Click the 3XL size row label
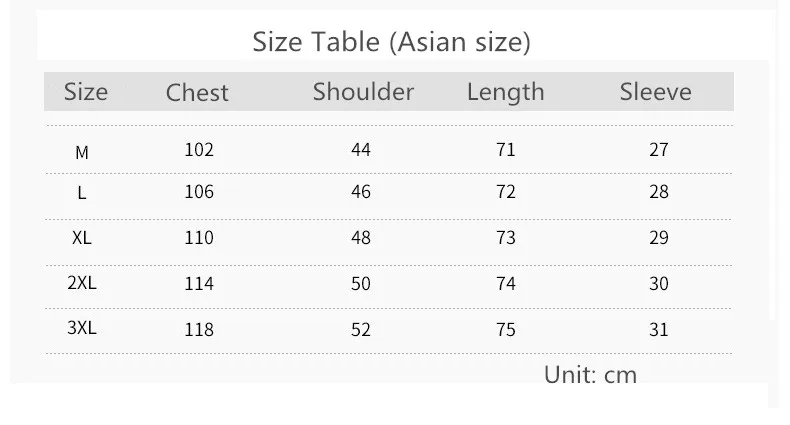This screenshot has width=790, height=425. coord(82,328)
